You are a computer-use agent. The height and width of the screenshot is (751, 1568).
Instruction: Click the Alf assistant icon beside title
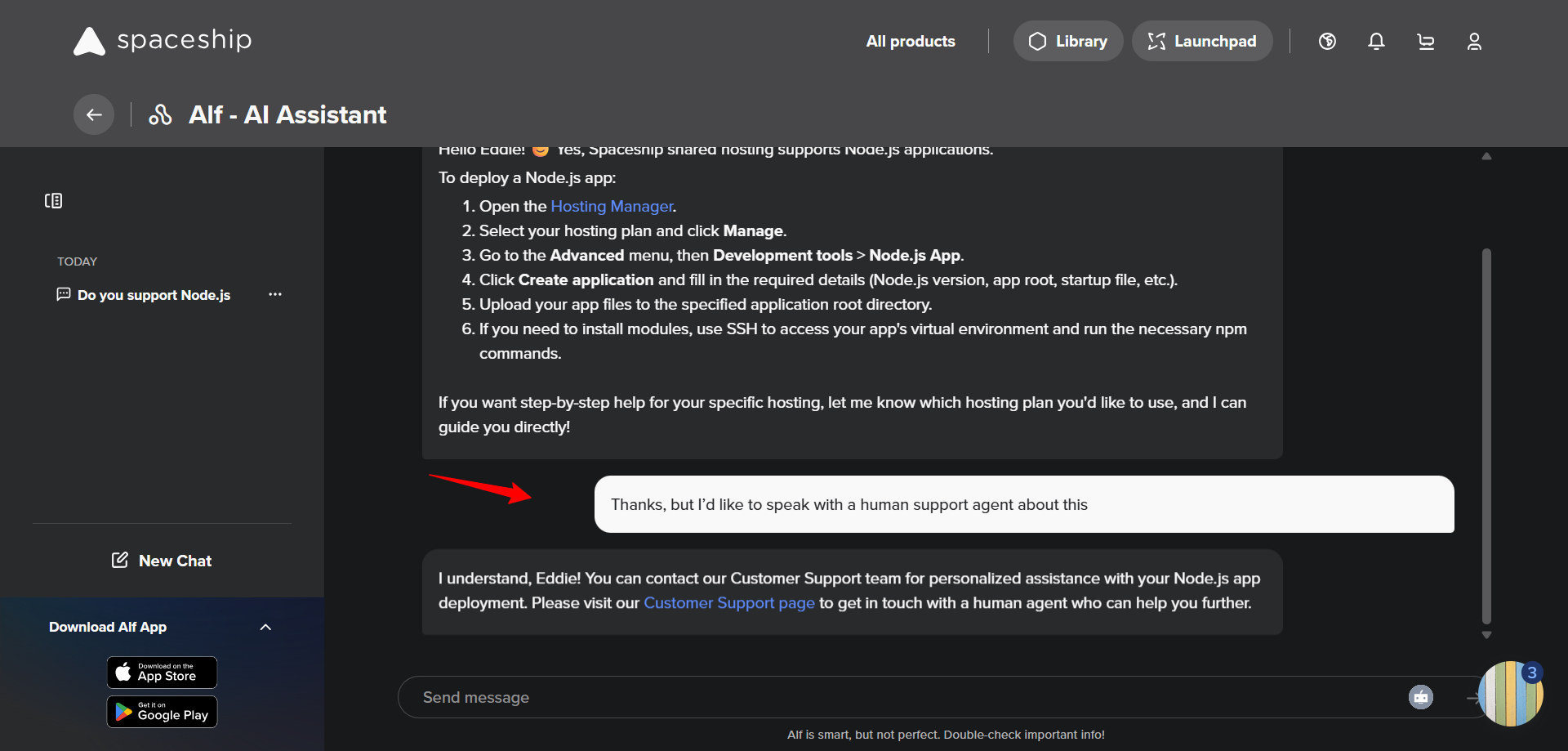coord(160,114)
